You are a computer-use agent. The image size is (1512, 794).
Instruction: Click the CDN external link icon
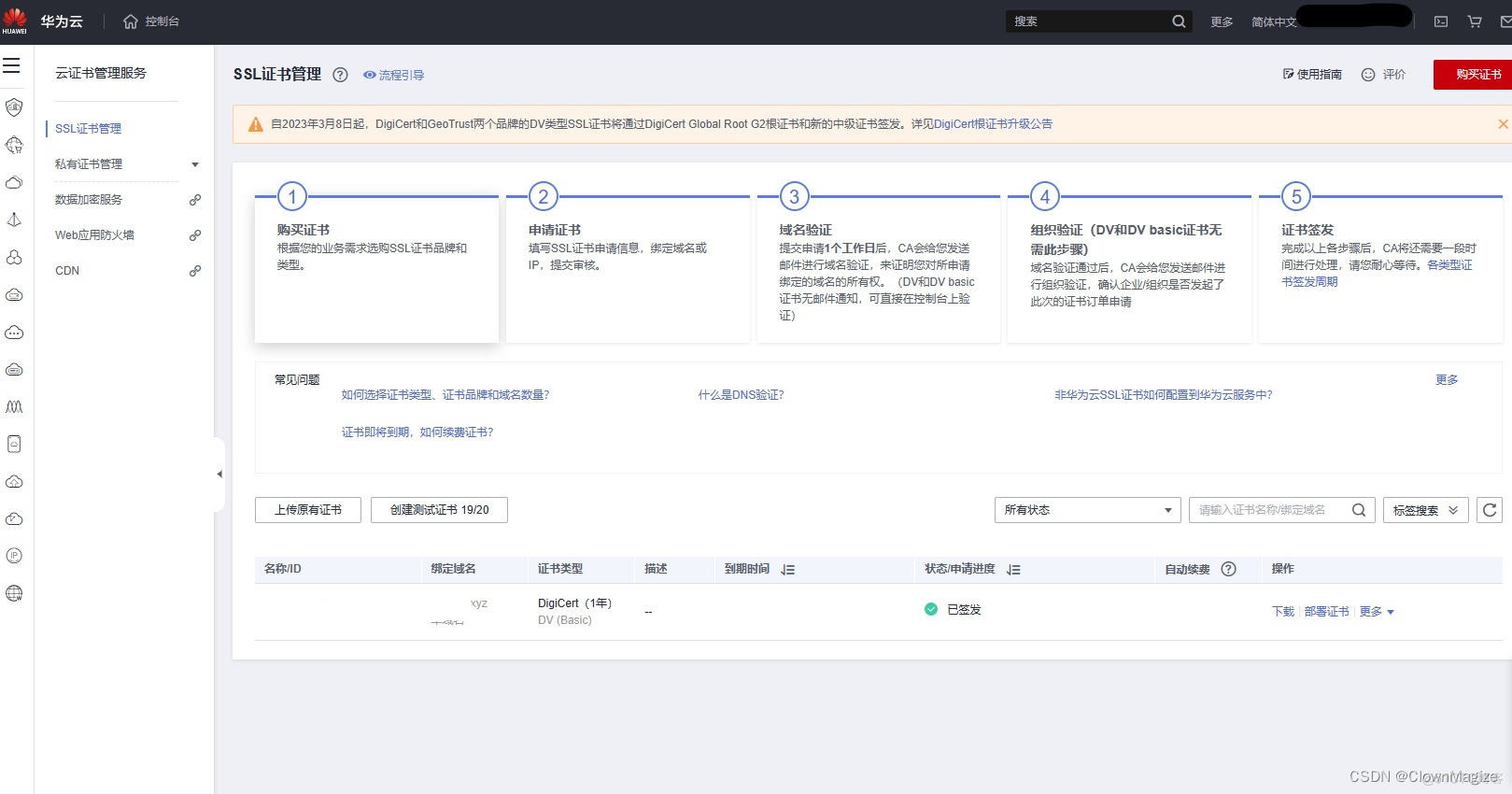(195, 271)
